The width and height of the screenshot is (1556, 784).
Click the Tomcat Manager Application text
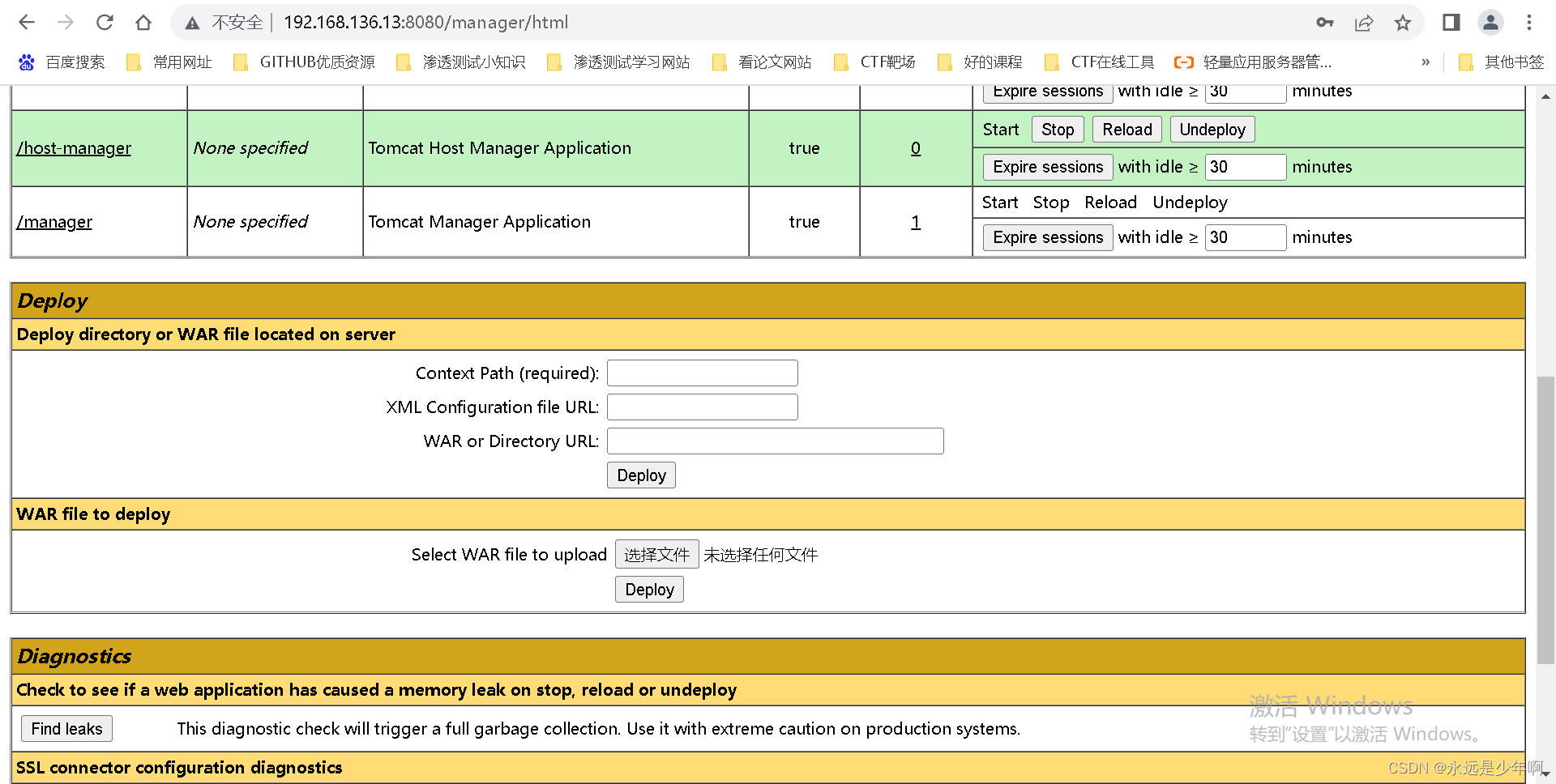479,222
